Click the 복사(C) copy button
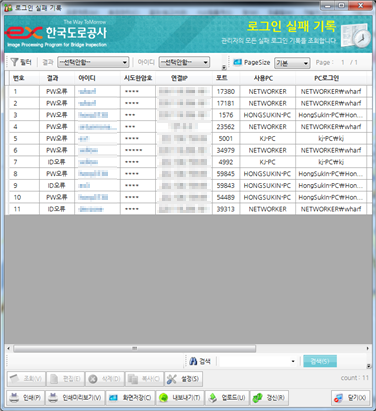 (144, 379)
